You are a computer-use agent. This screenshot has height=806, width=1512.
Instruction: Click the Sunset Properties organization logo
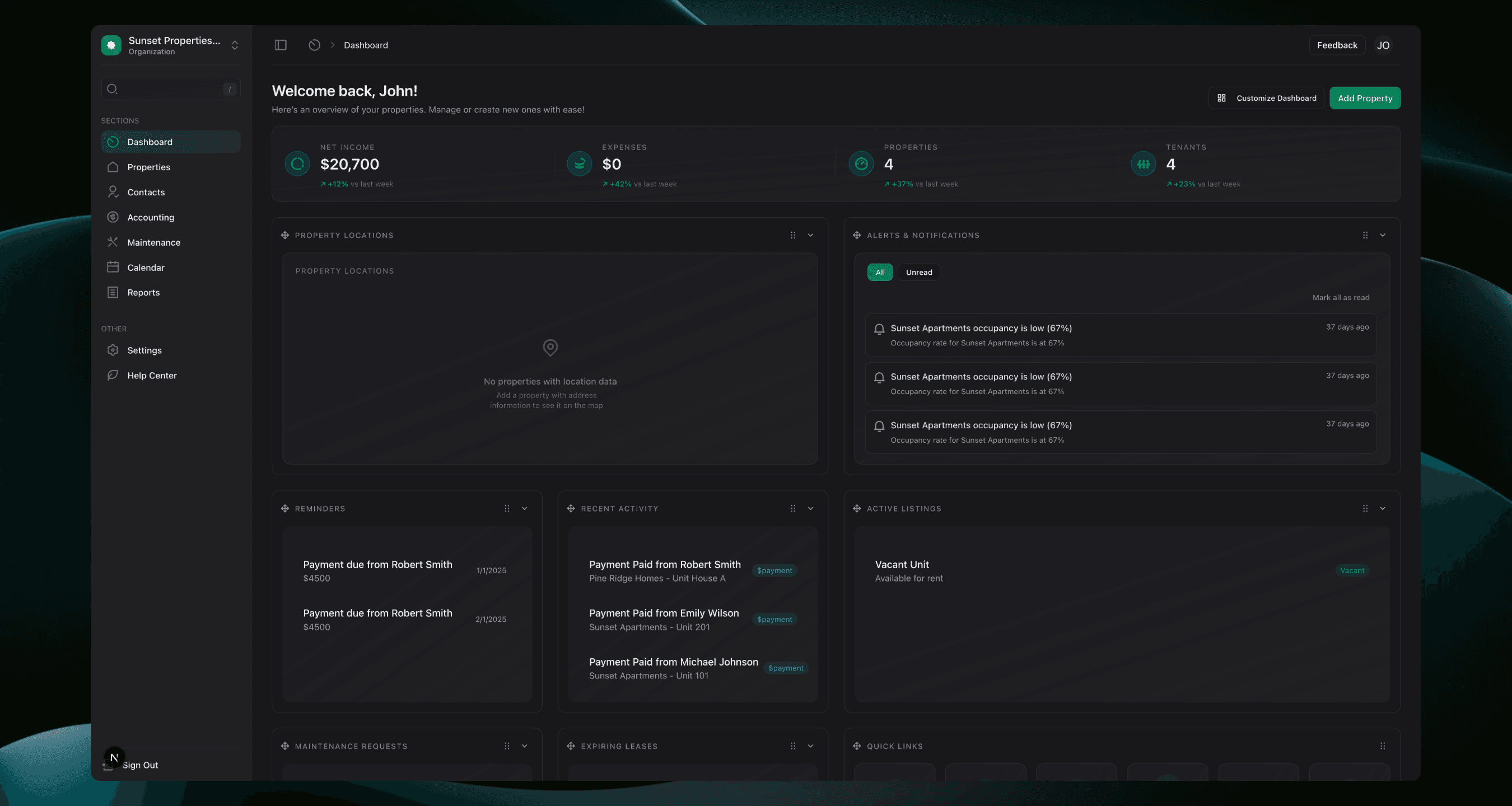[x=111, y=45]
